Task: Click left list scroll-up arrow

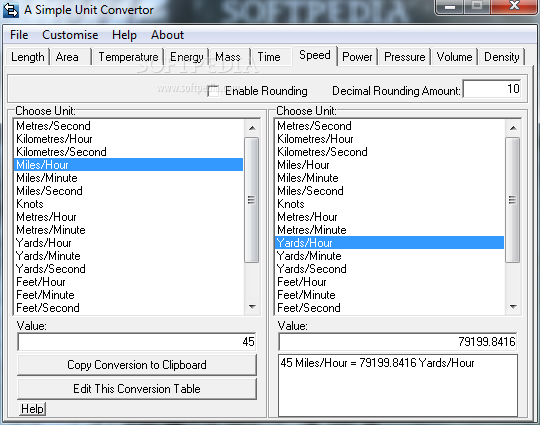Action: [x=252, y=128]
